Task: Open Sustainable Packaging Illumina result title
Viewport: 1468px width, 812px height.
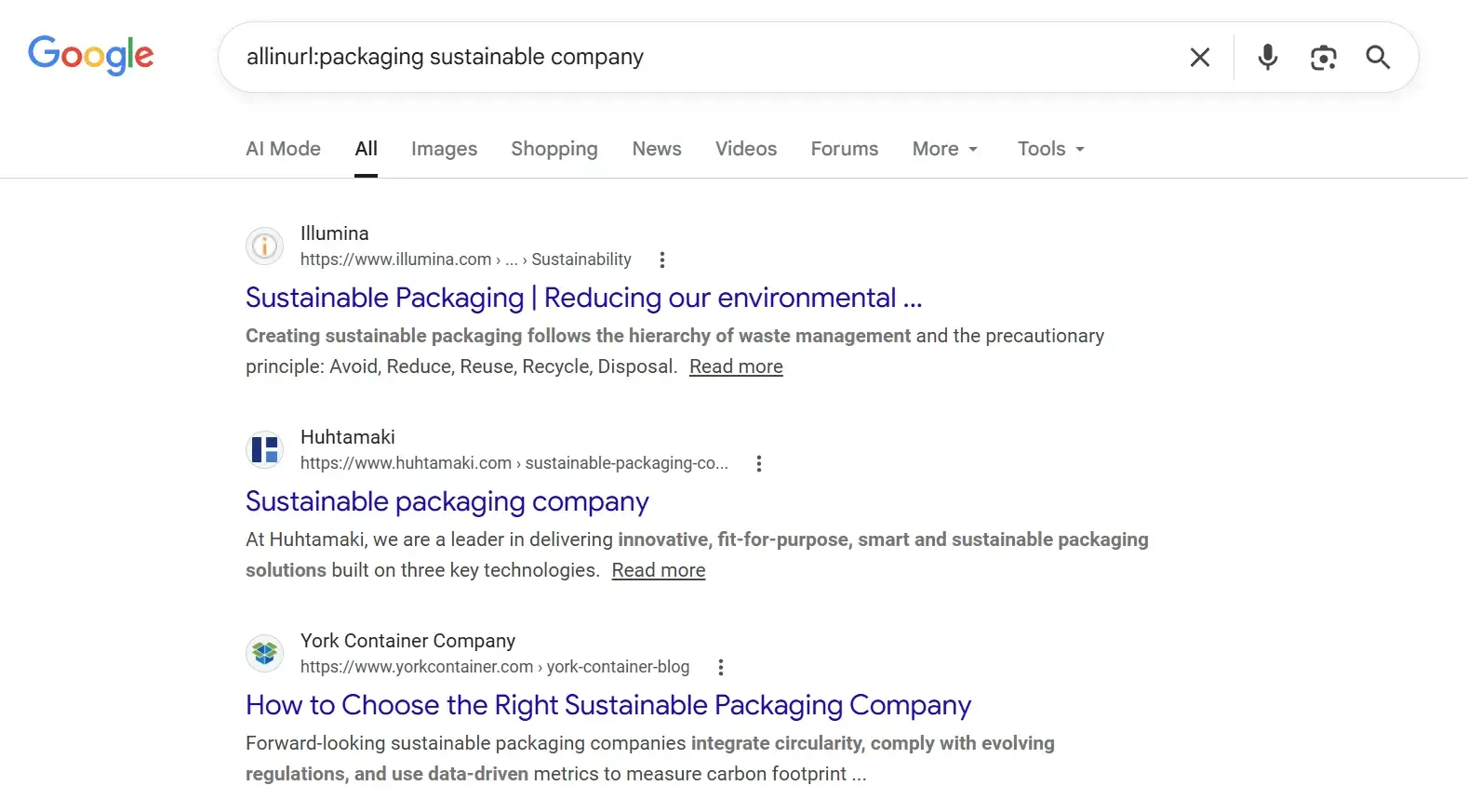Action: [x=584, y=298]
